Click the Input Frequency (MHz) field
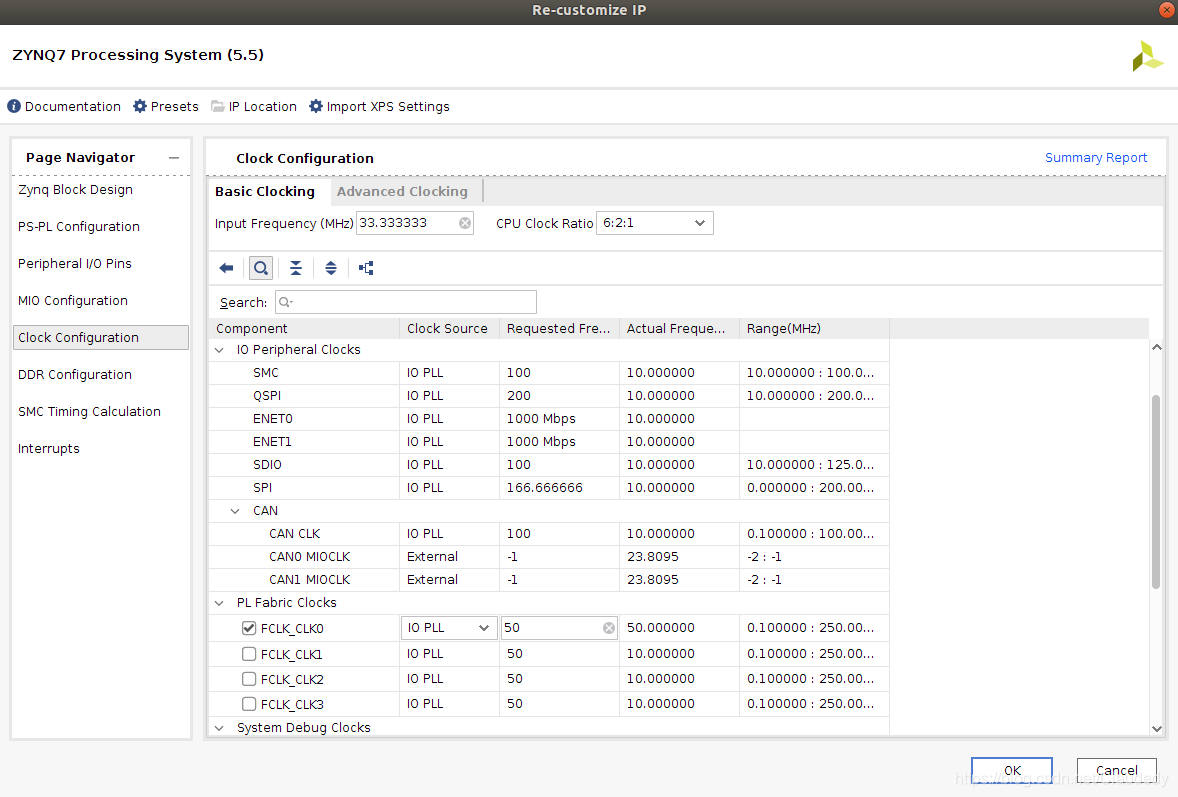The image size is (1178, 797). pyautogui.click(x=415, y=223)
